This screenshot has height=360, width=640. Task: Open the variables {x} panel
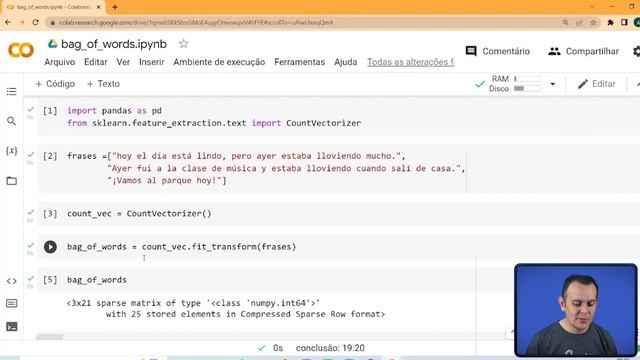click(x=11, y=151)
